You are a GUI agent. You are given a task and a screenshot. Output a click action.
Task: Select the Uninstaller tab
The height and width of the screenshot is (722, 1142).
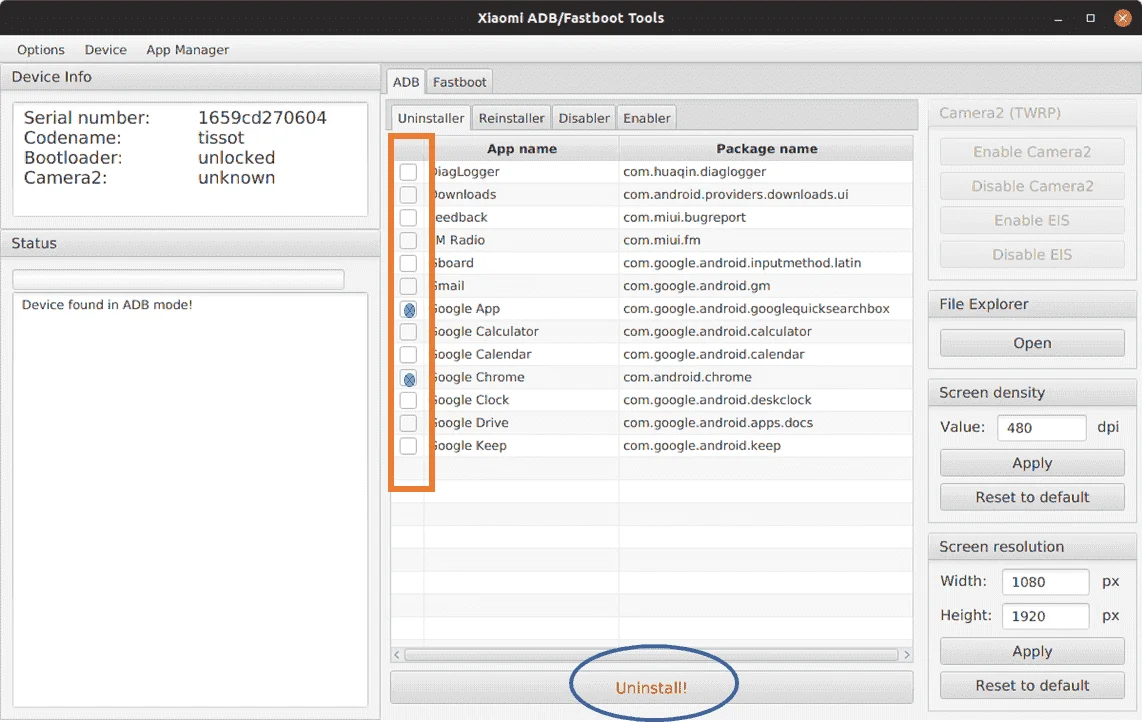(430, 118)
